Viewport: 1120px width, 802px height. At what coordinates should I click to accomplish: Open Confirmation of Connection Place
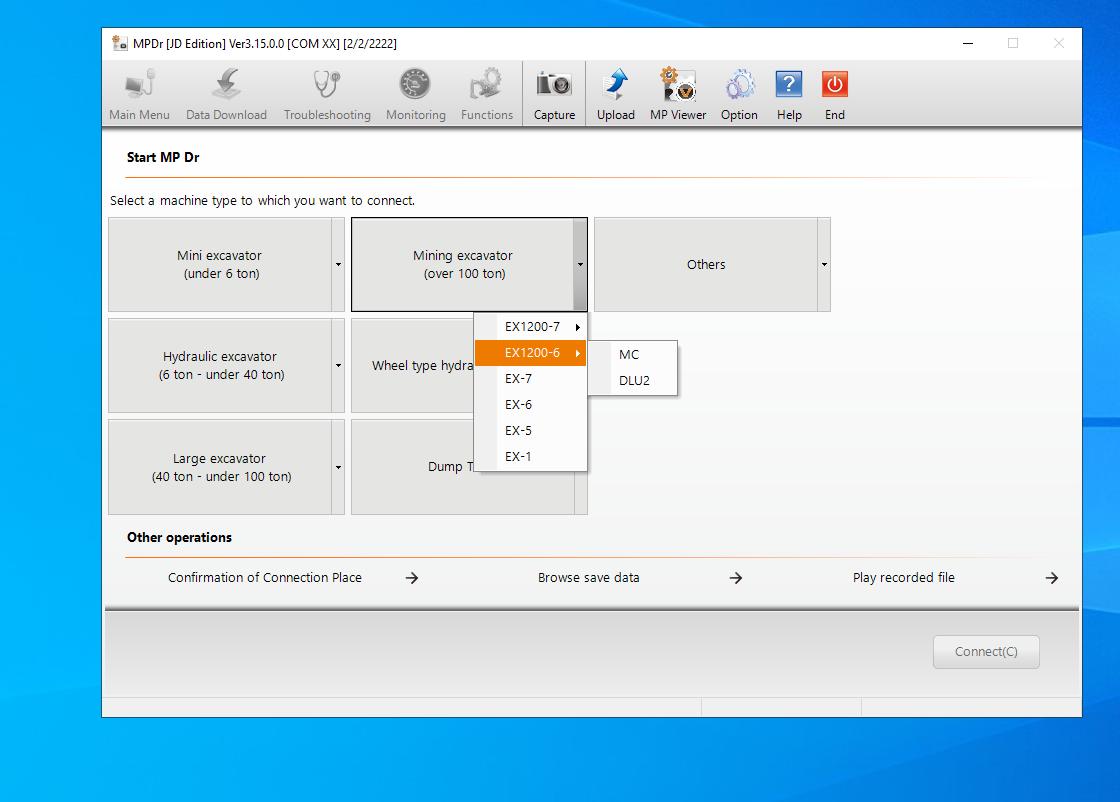tap(264, 577)
